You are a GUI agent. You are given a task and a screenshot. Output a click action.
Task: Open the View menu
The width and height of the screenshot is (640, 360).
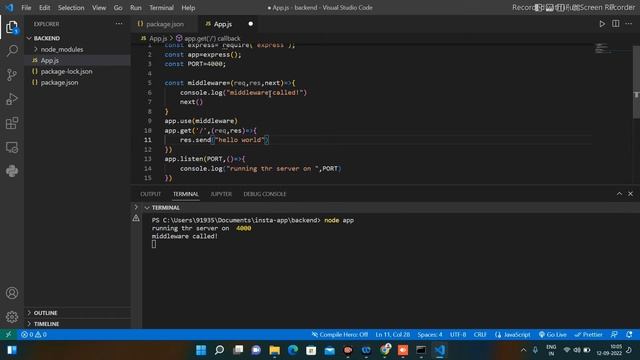[99, 8]
